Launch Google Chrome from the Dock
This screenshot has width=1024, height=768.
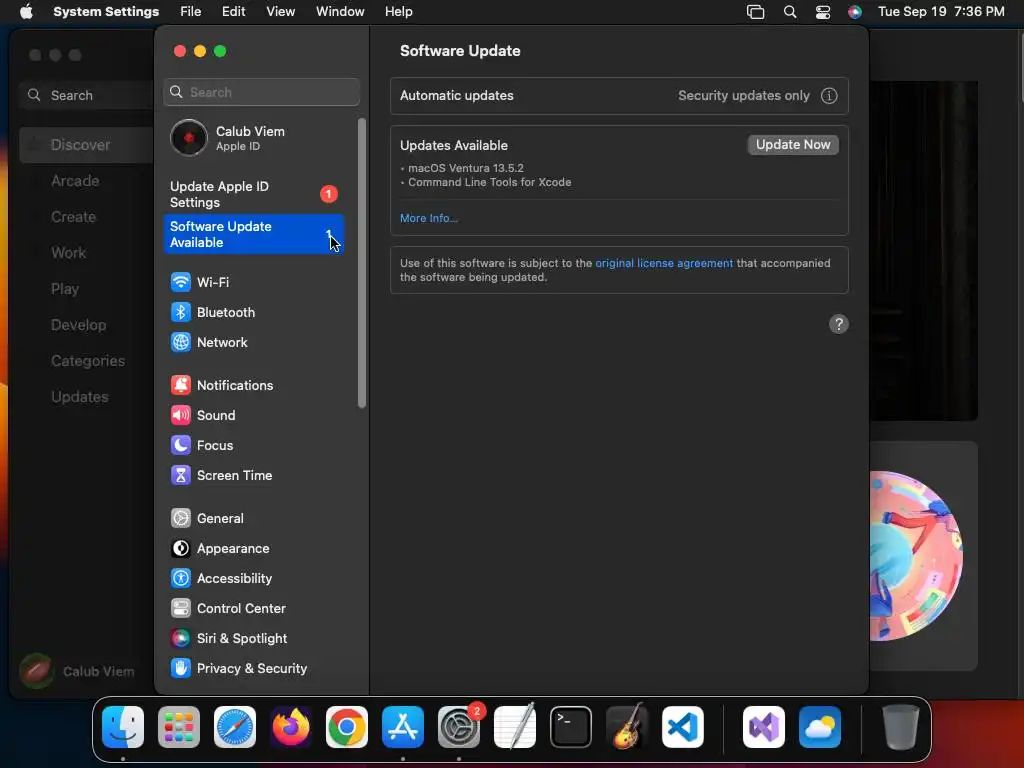(x=347, y=727)
